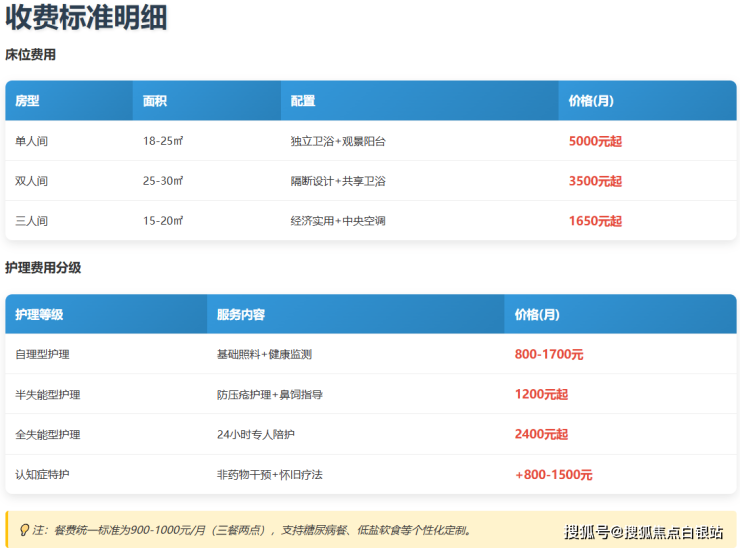Select the 房型 column header
Screen dimensions: 740x548
click(27, 101)
